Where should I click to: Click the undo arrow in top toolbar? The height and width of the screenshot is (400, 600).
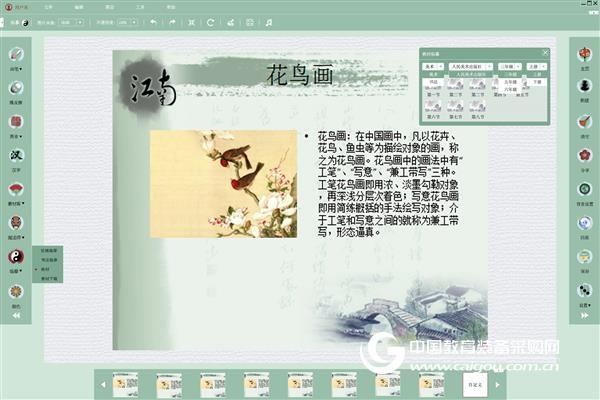153,23
